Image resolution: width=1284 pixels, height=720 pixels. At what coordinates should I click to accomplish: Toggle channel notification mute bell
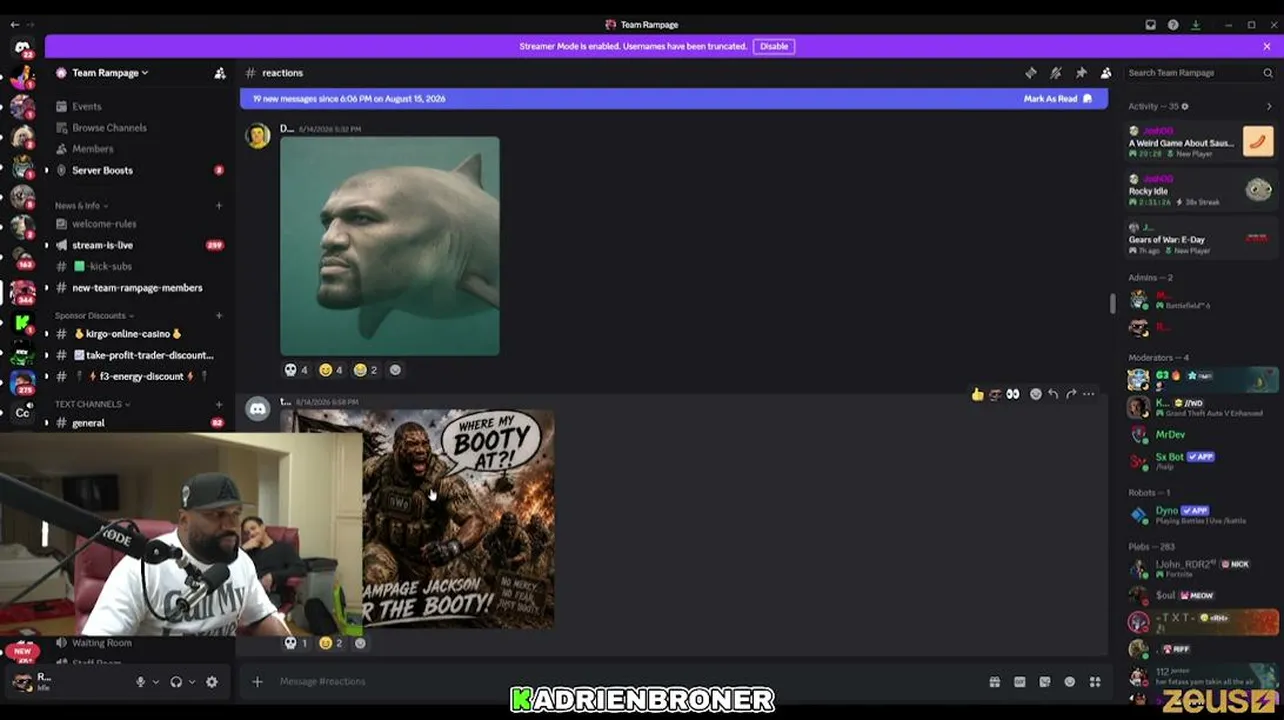click(x=1056, y=73)
